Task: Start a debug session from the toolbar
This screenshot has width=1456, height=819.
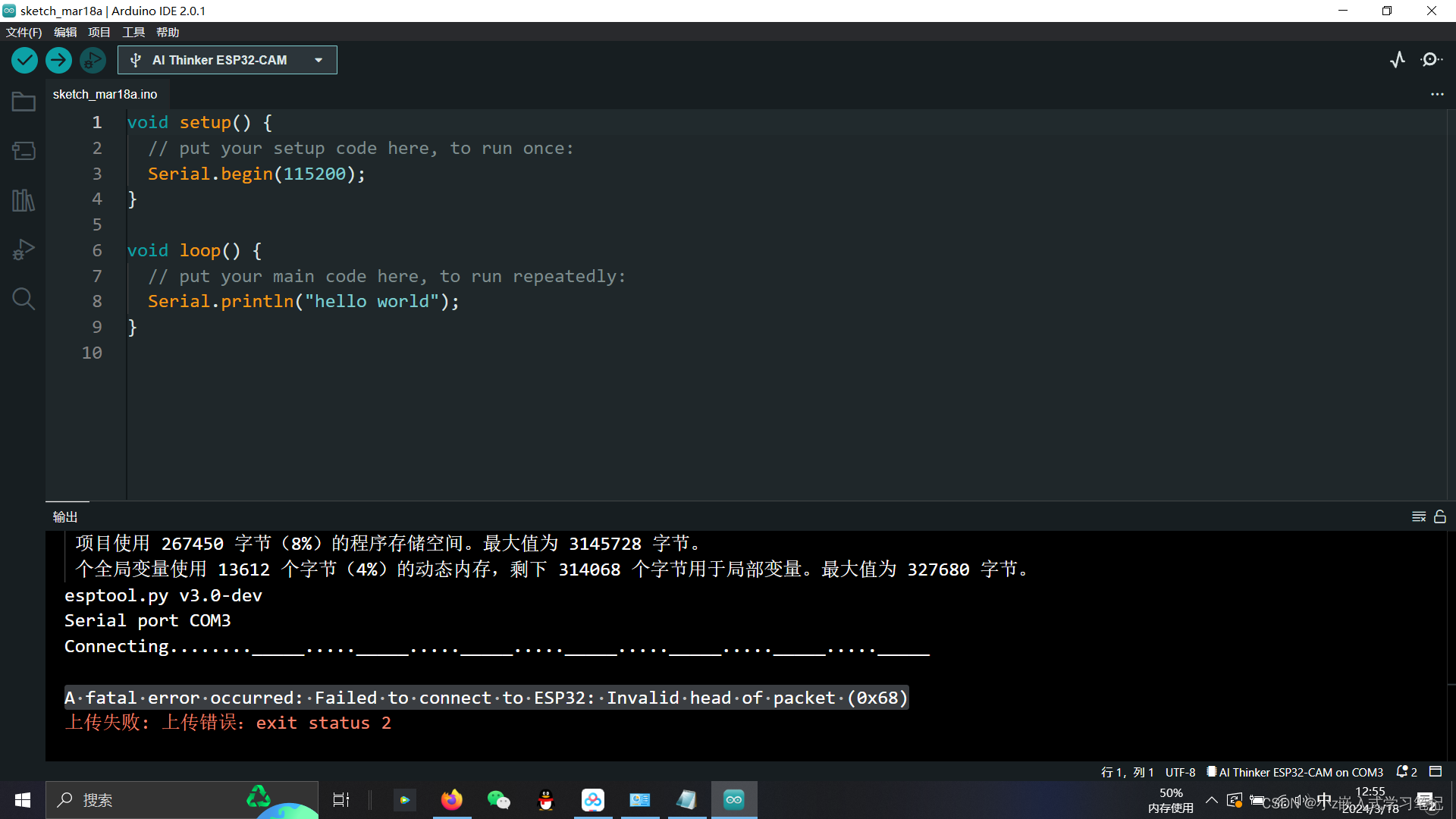Action: tap(93, 60)
